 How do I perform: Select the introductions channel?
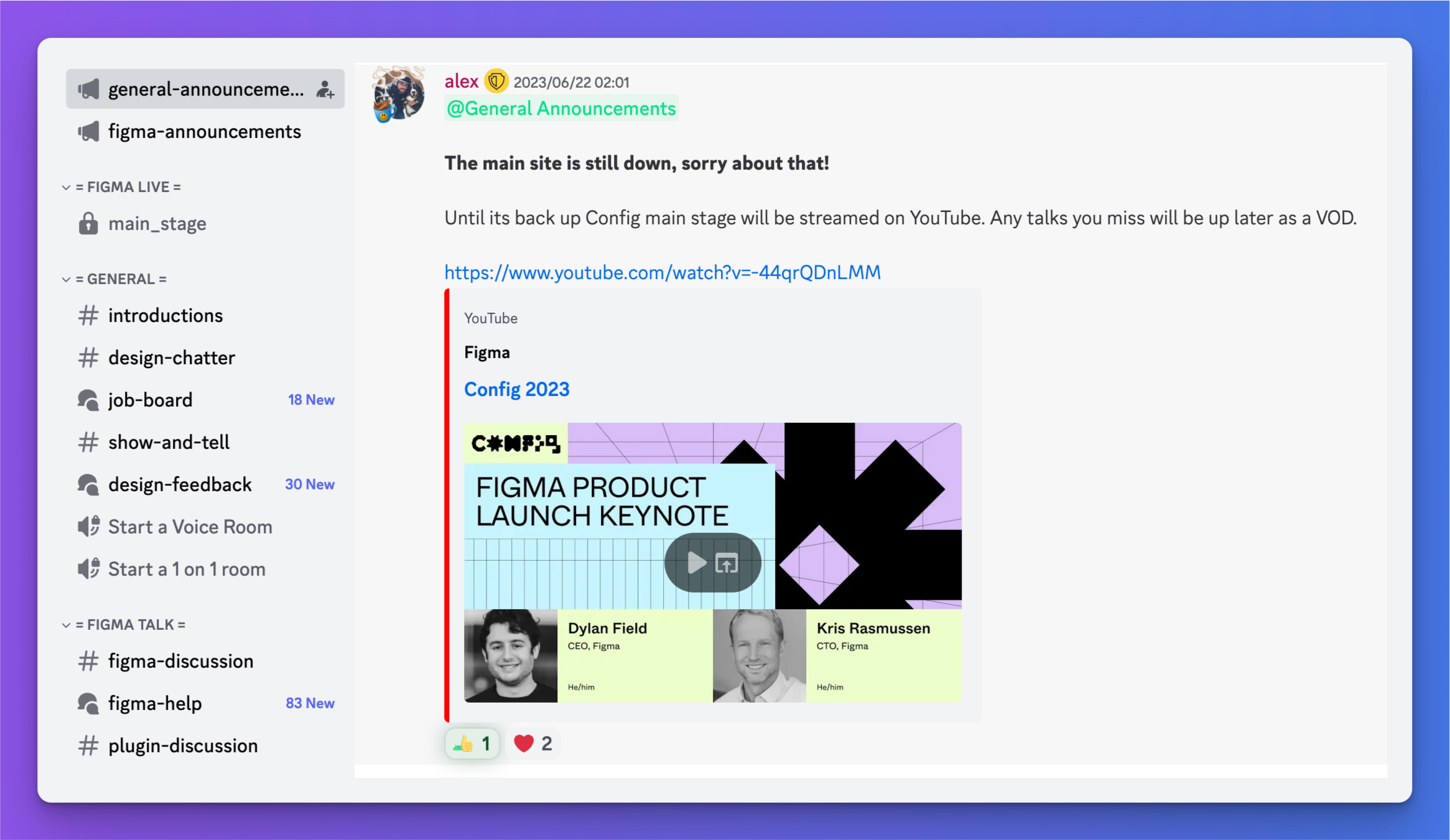205,316
